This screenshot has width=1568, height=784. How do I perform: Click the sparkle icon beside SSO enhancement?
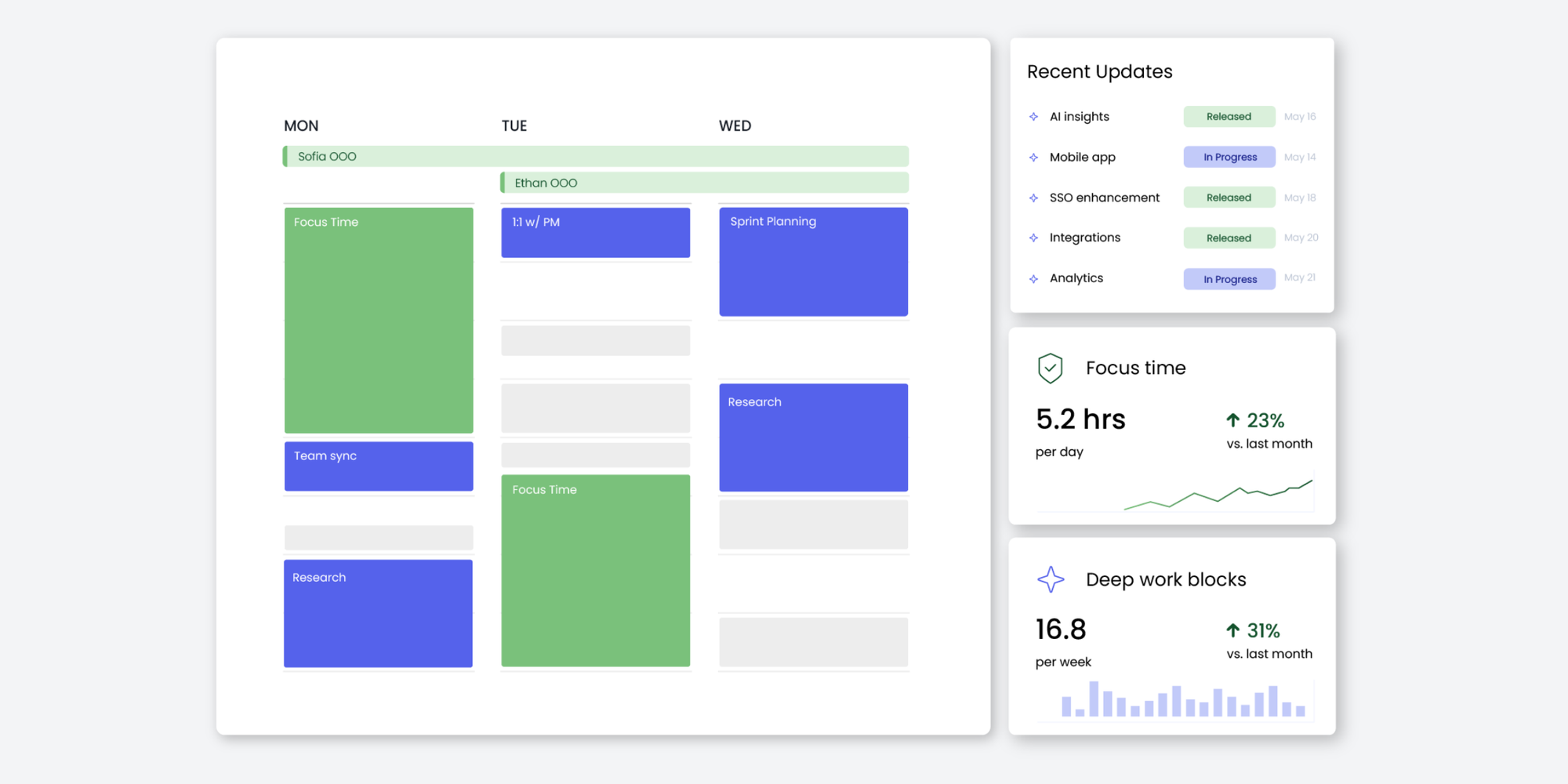(x=1033, y=198)
